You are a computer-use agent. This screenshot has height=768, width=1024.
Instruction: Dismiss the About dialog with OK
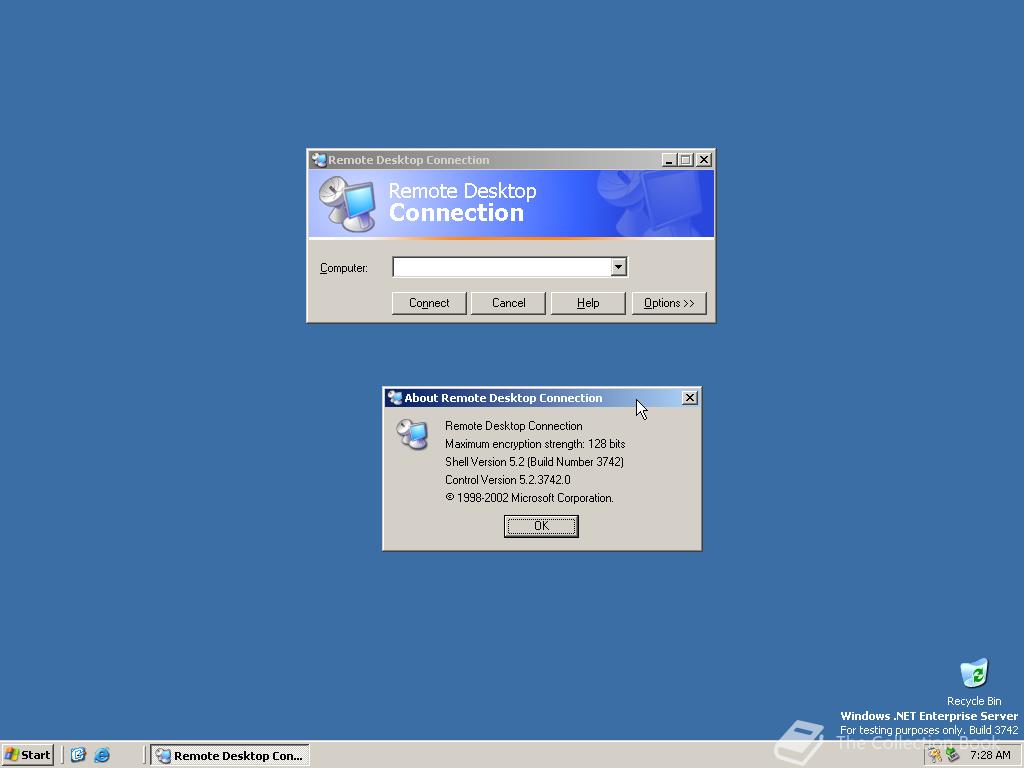[541, 525]
